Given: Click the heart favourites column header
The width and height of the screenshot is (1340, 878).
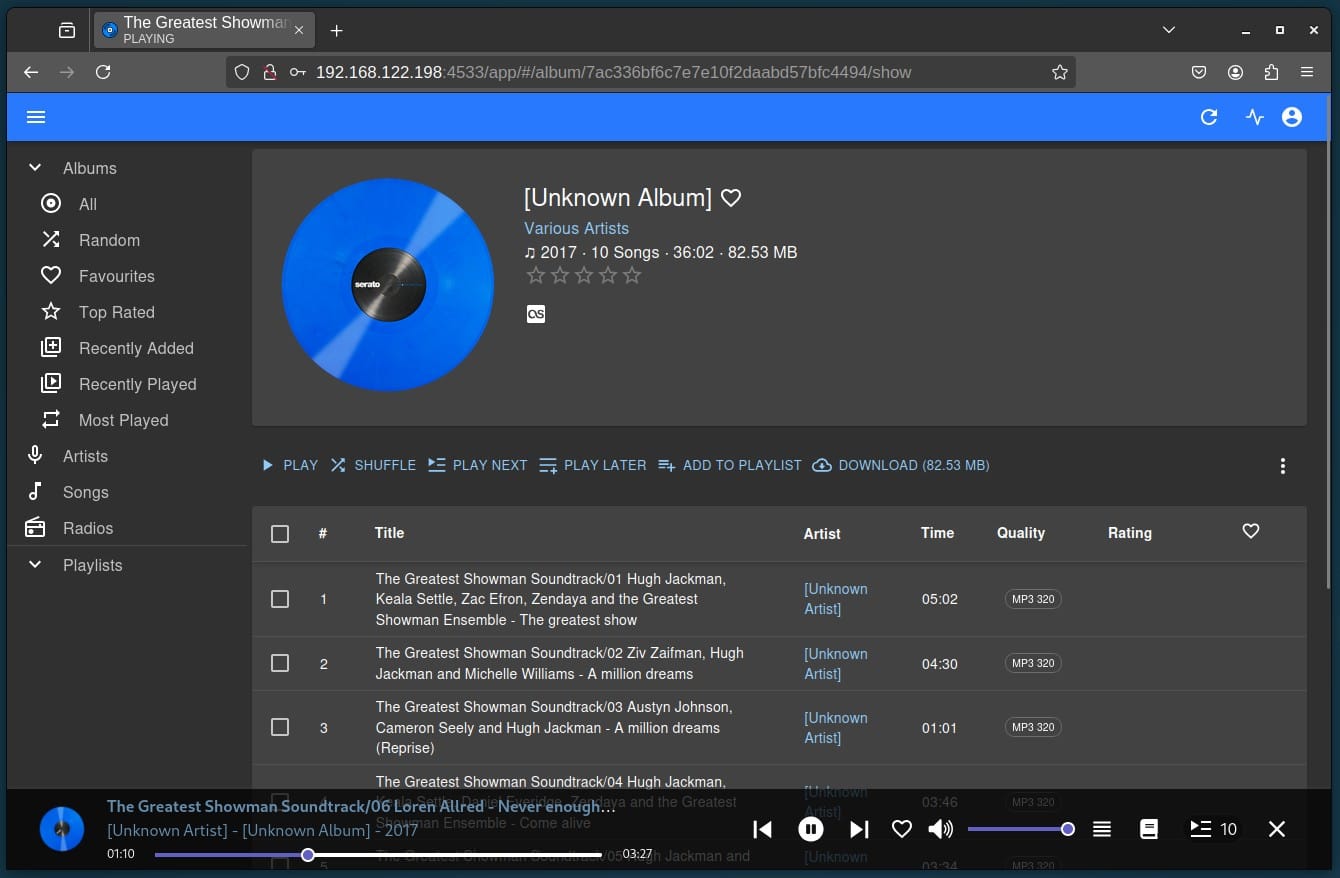Looking at the screenshot, I should coord(1251,531).
